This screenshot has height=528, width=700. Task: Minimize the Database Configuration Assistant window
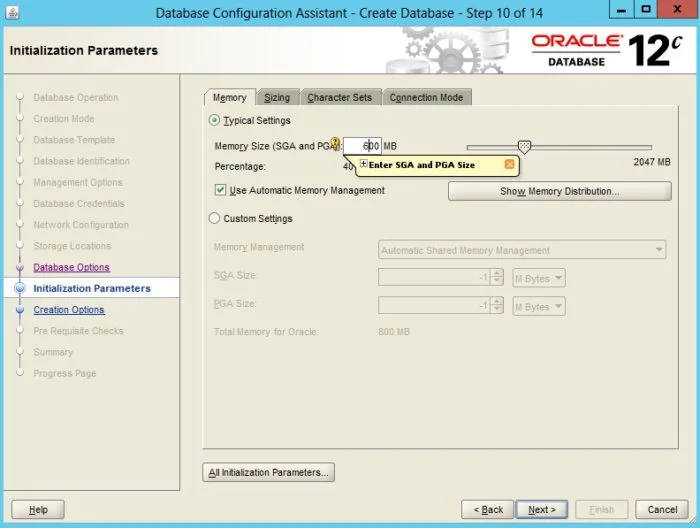tap(621, 9)
